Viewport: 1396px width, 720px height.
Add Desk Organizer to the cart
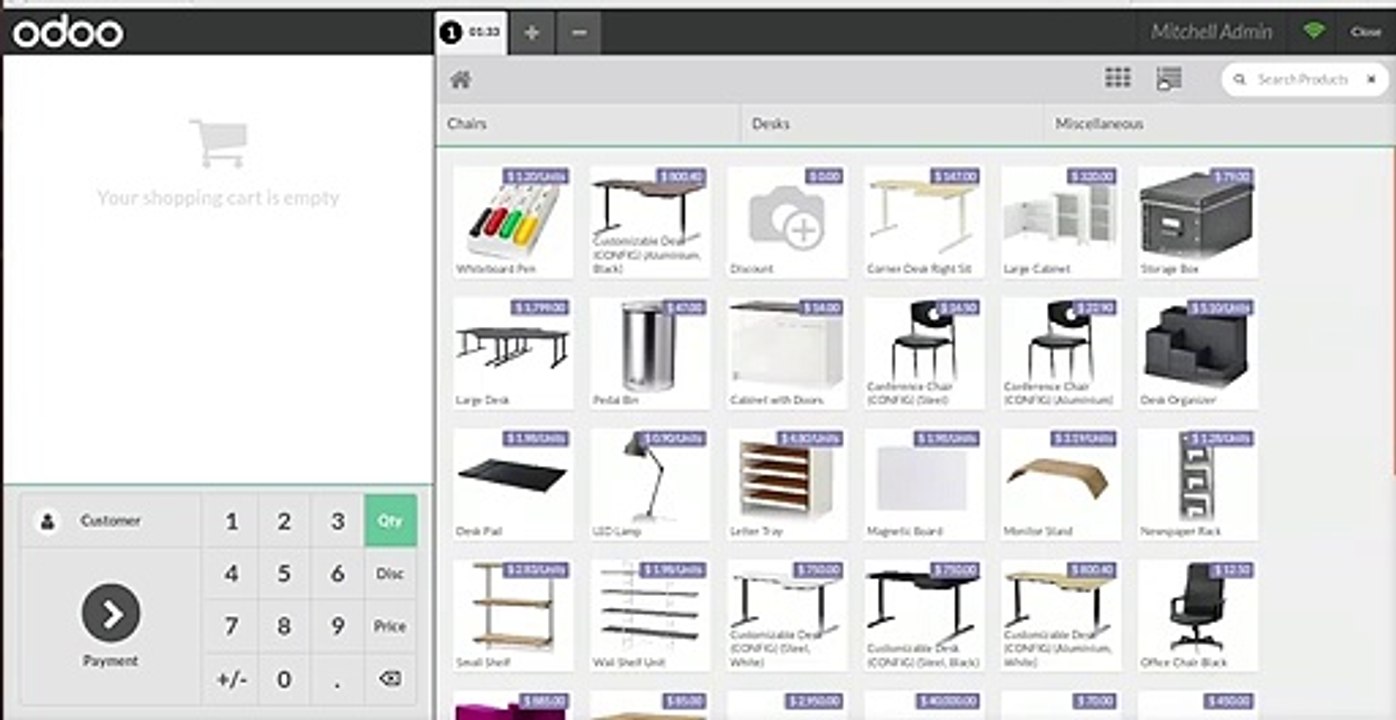click(x=1198, y=353)
